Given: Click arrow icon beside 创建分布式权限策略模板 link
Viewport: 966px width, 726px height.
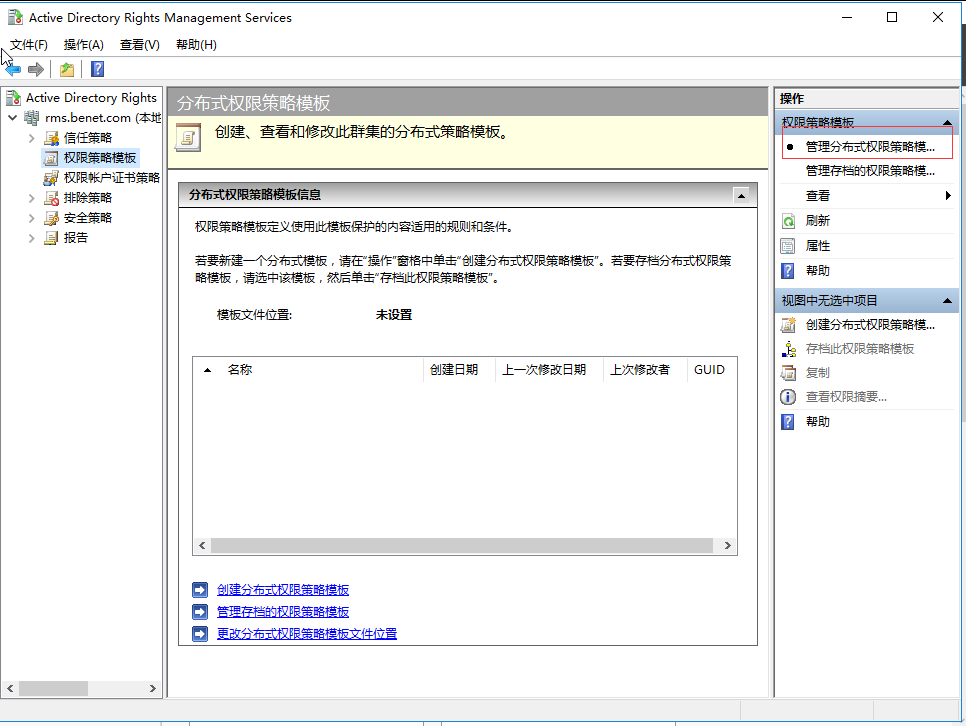Looking at the screenshot, I should (x=200, y=590).
